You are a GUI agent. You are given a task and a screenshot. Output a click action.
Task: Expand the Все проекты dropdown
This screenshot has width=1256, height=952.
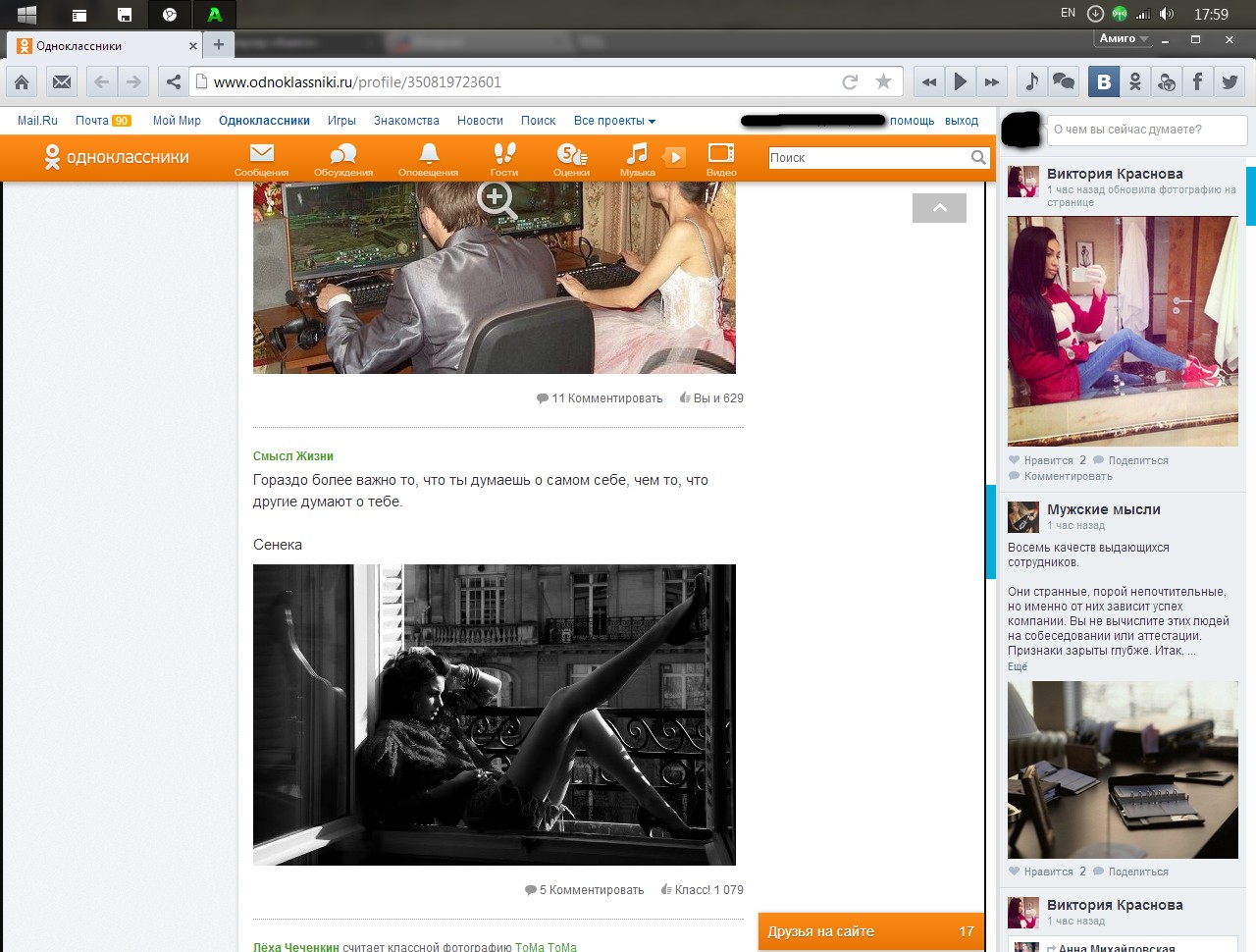(614, 121)
